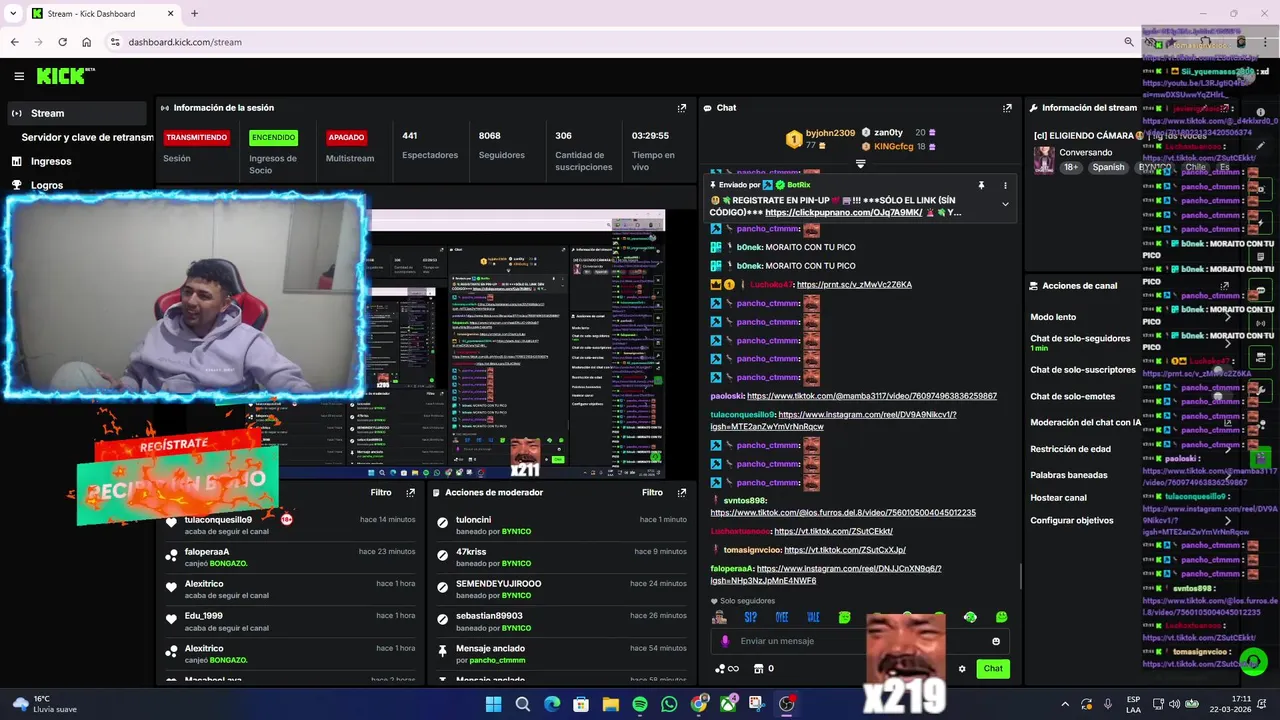Screen dimensions: 1280x720
Task: Go to browser home page
Action: pos(87,42)
